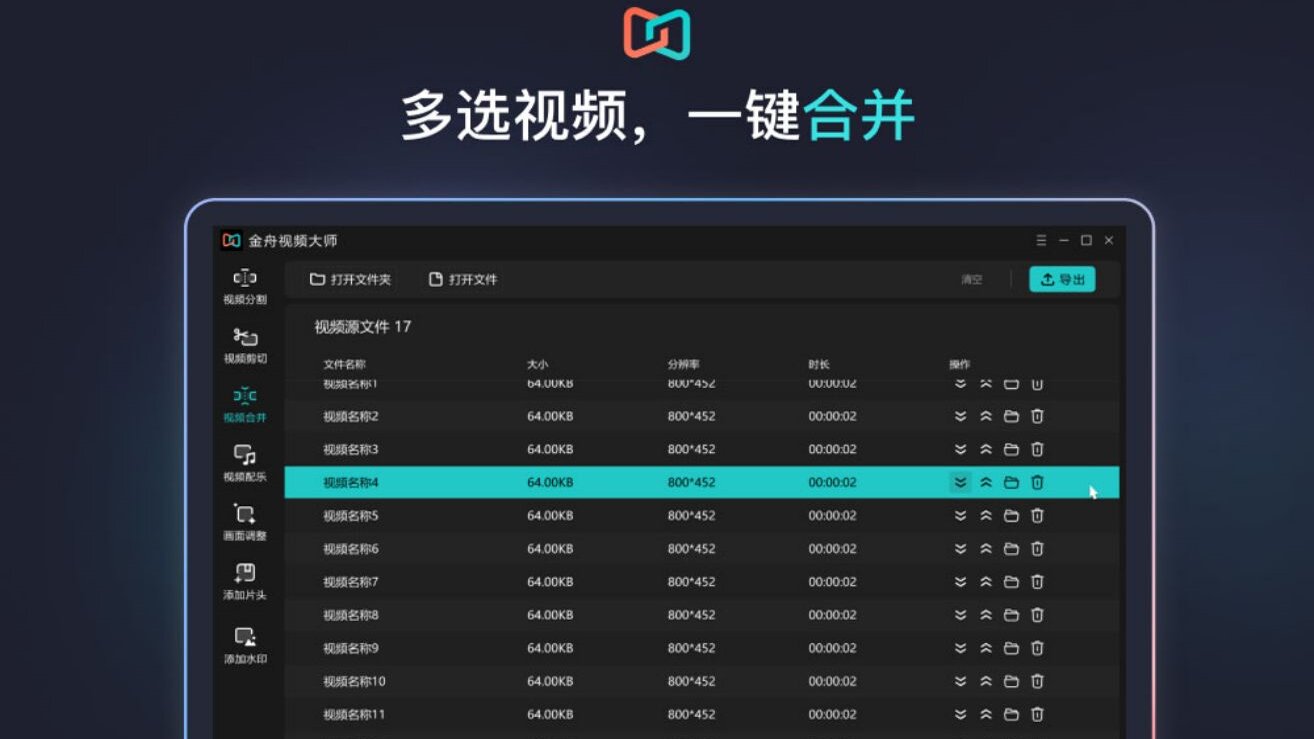1314x739 pixels.
Task: Delete 视频名称3 using its trash icon
Action: click(x=1037, y=449)
